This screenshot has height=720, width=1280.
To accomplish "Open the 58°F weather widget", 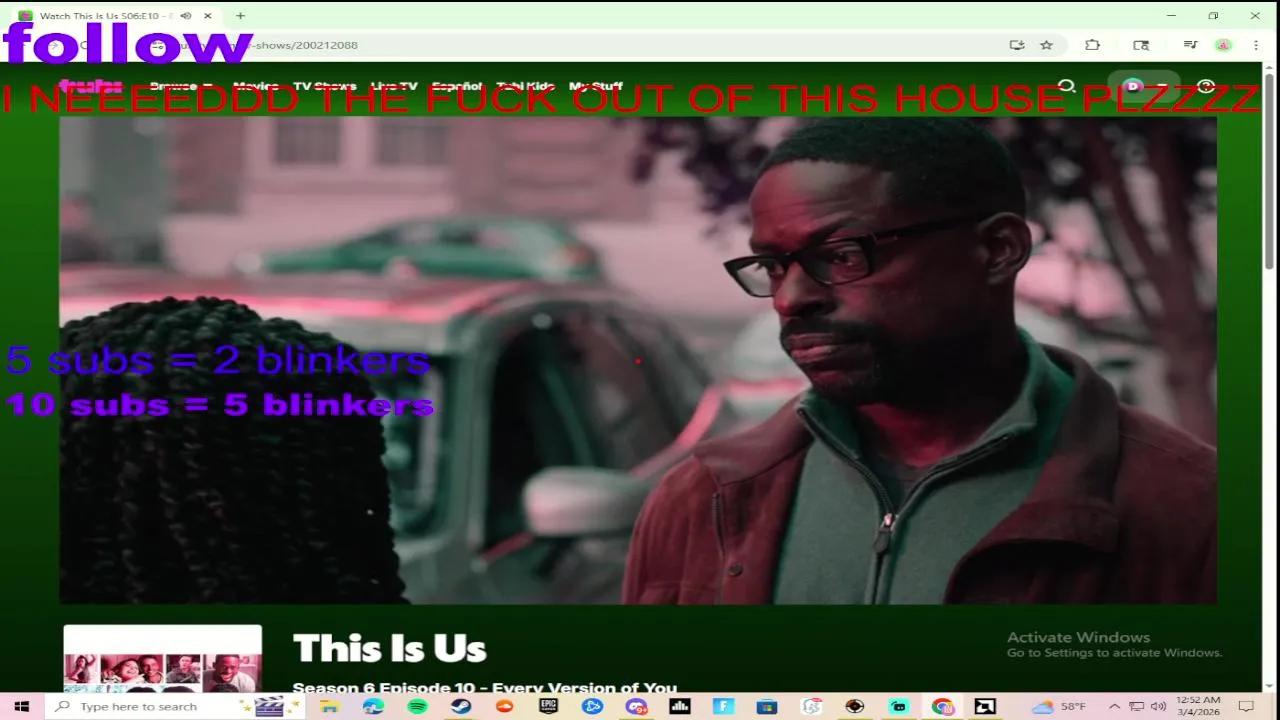I will [x=1060, y=706].
